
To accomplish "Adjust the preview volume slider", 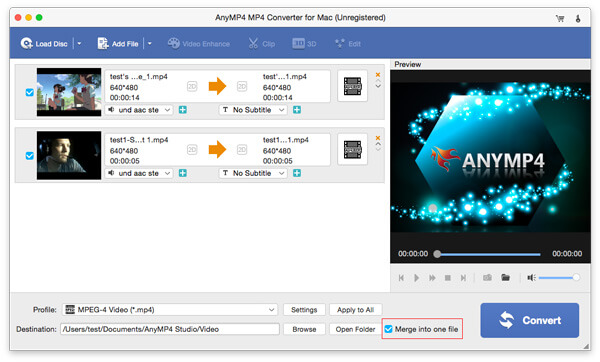I will 559,277.
